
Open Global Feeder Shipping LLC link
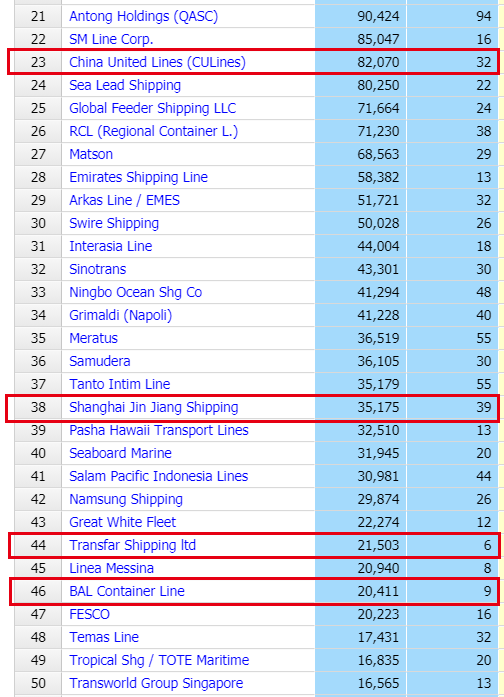click(x=152, y=108)
